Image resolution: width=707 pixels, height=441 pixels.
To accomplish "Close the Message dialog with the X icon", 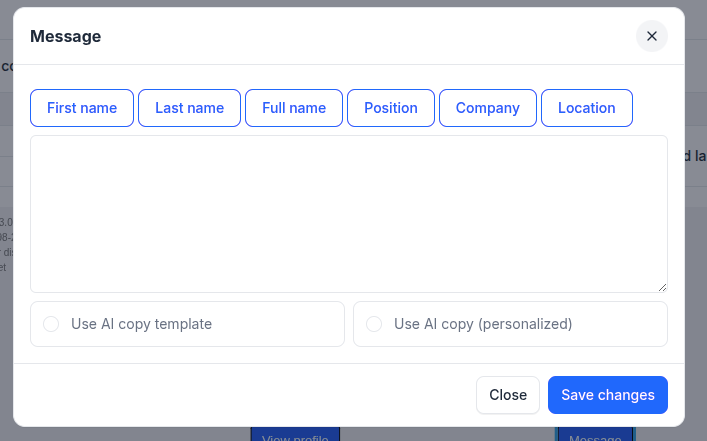I will click(x=651, y=36).
